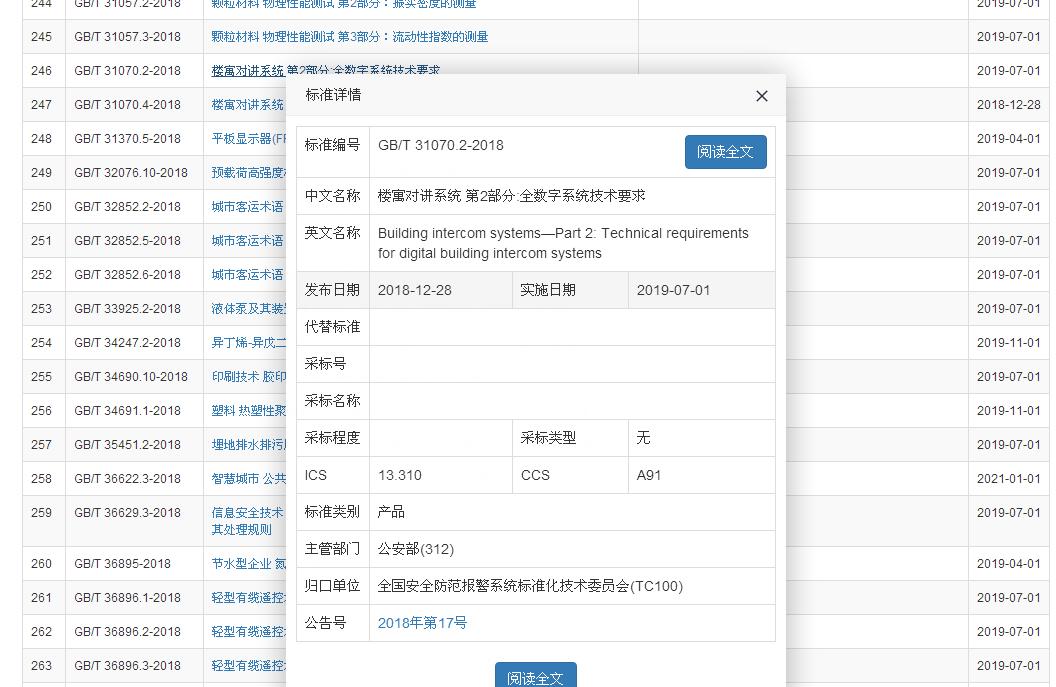Open the 异丁烯-异戊二 standard link

[248, 343]
